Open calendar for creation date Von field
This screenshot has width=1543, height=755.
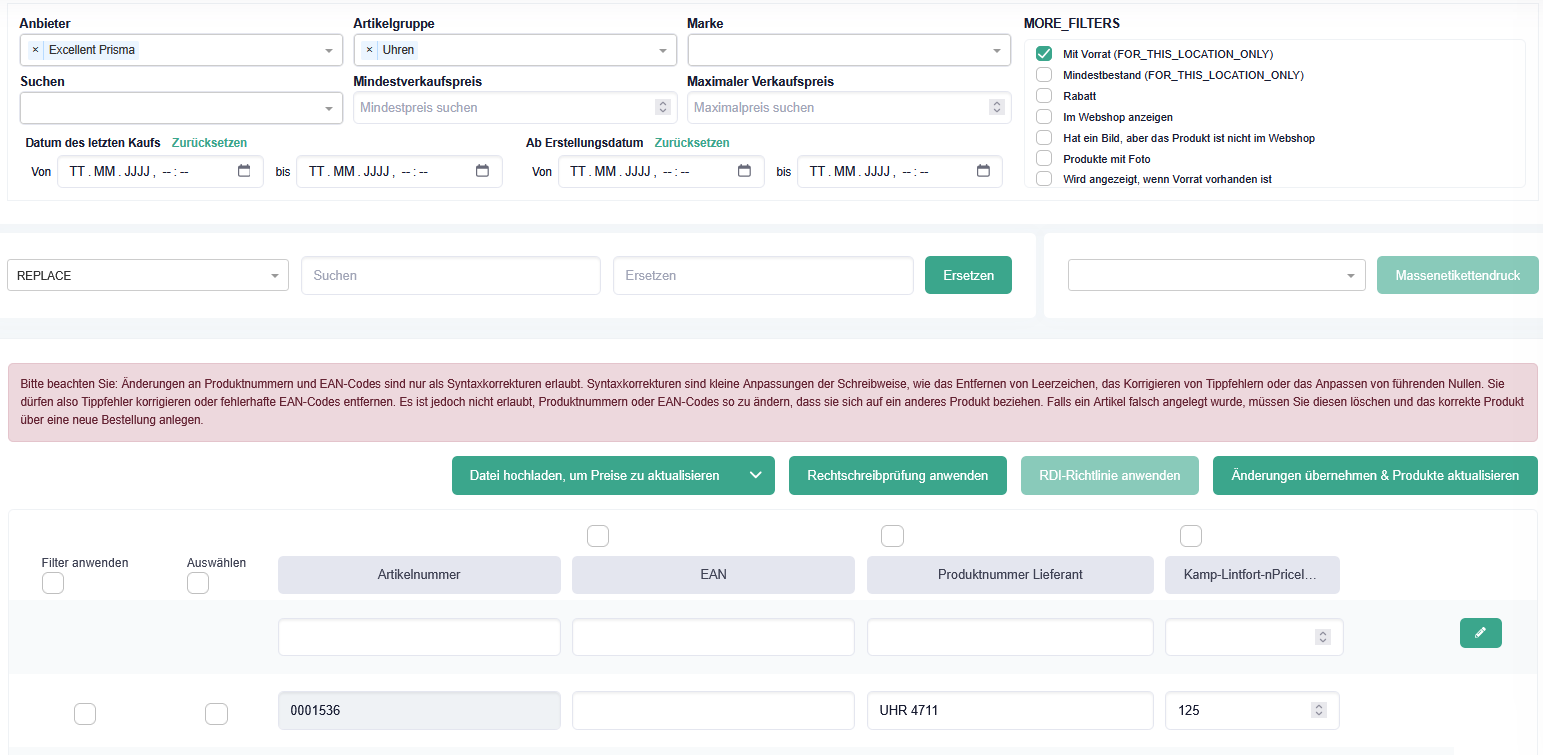click(x=744, y=171)
